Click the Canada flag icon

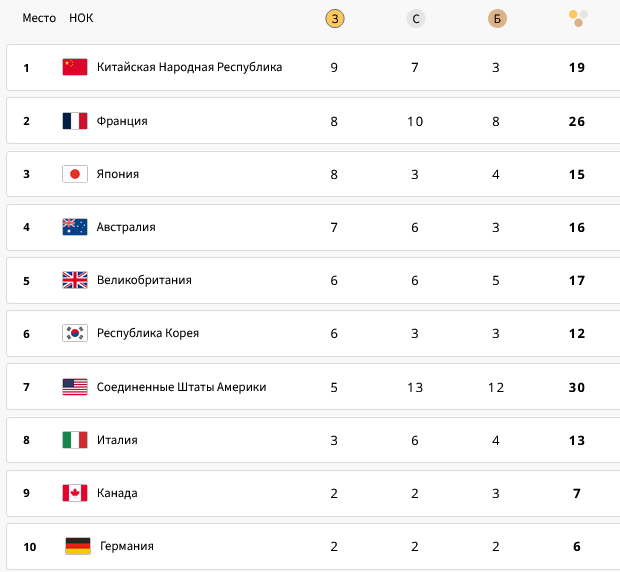[x=75, y=493]
